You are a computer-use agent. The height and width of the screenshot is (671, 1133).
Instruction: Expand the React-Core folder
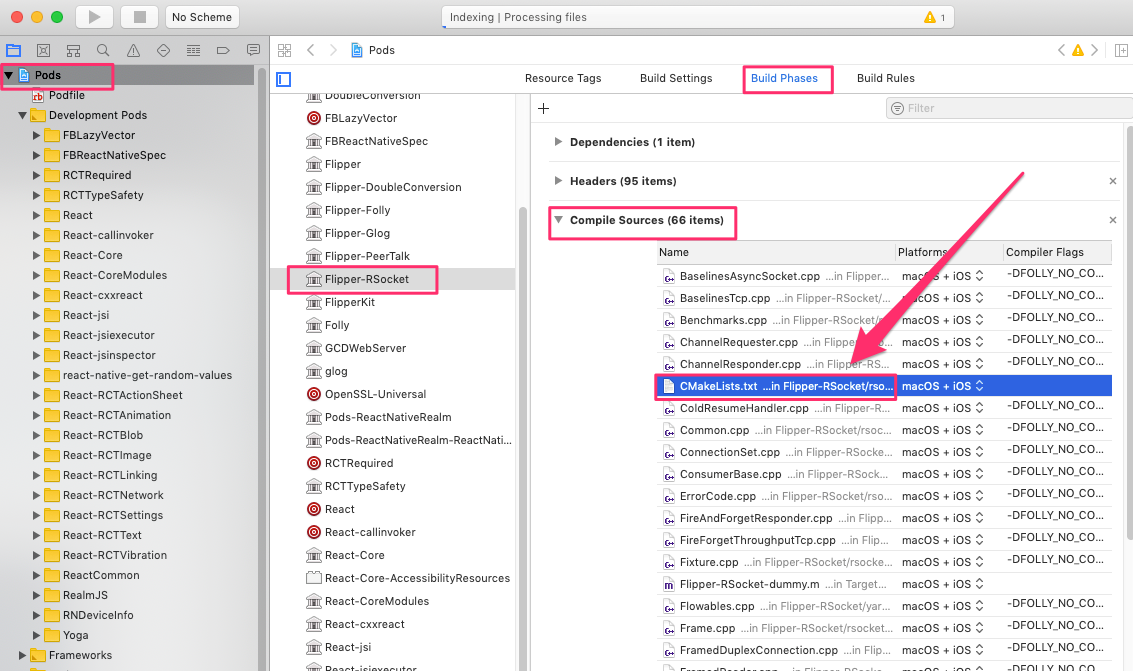(36, 255)
